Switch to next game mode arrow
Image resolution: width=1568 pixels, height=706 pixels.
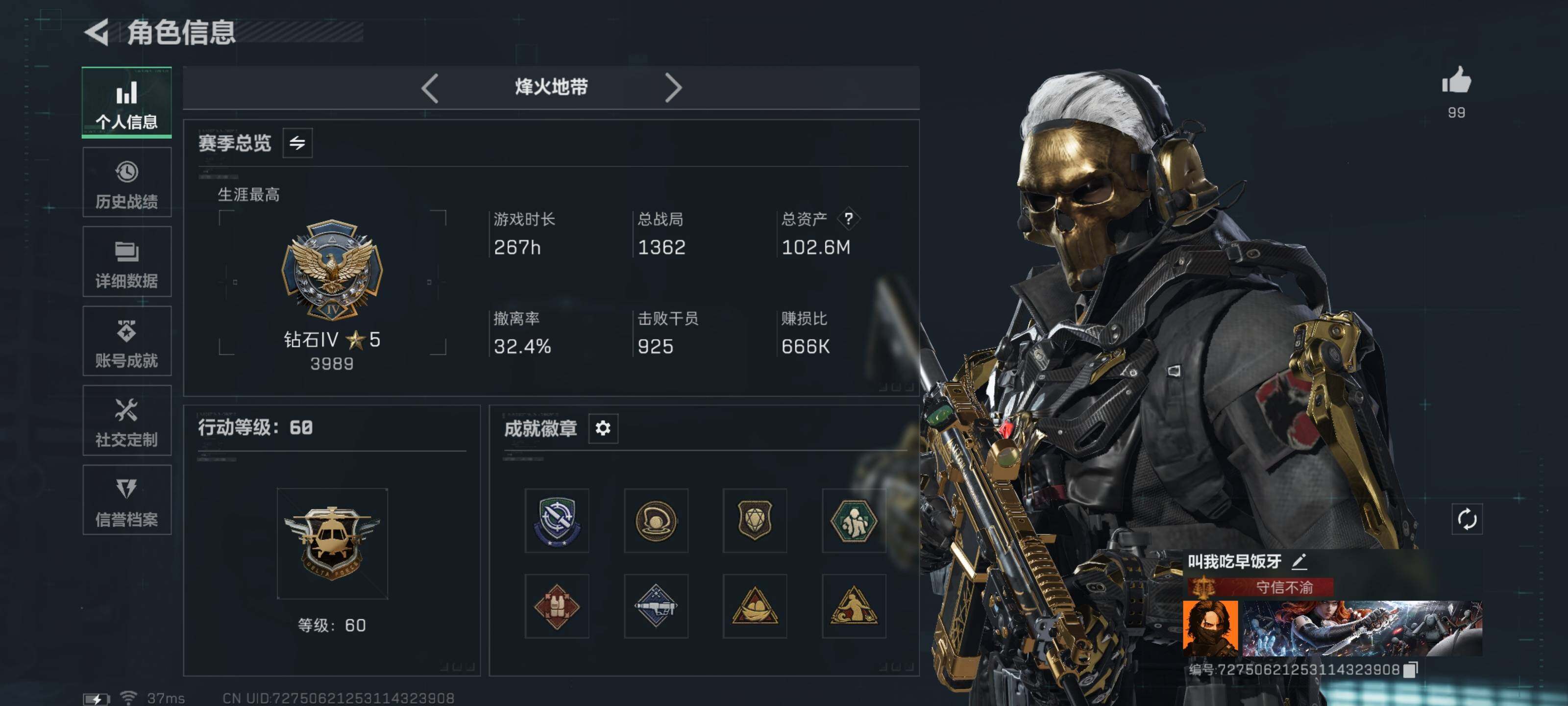[x=673, y=88]
